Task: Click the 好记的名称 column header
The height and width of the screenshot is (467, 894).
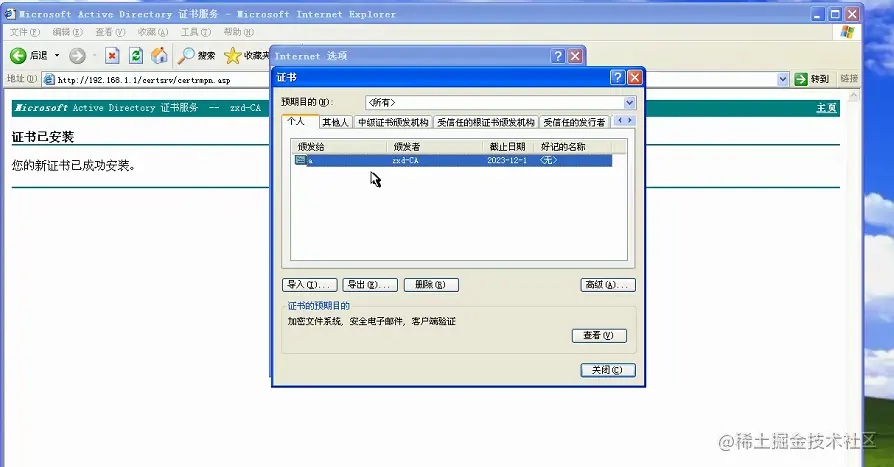Action: 573,147
